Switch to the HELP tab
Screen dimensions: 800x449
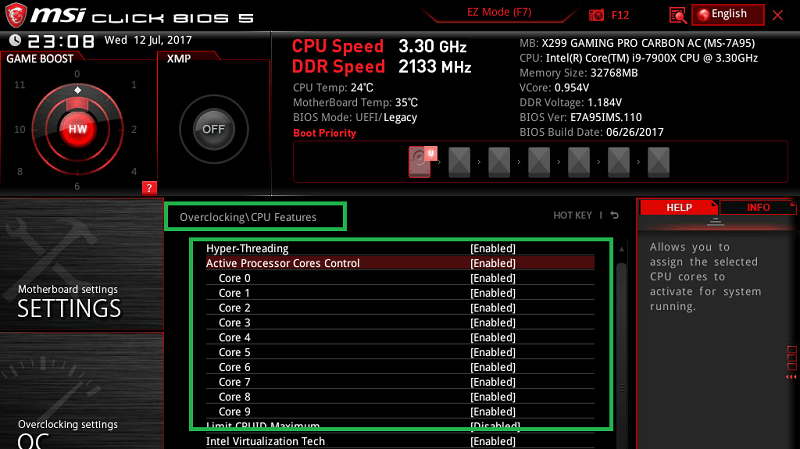[x=679, y=207]
